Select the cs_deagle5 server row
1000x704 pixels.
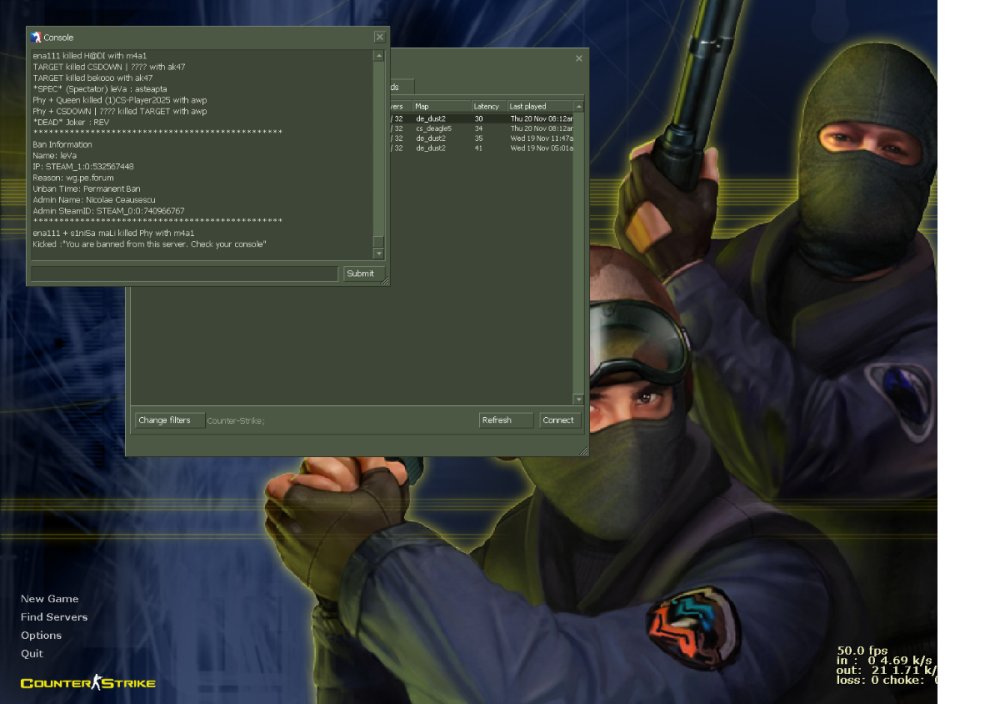pos(482,128)
